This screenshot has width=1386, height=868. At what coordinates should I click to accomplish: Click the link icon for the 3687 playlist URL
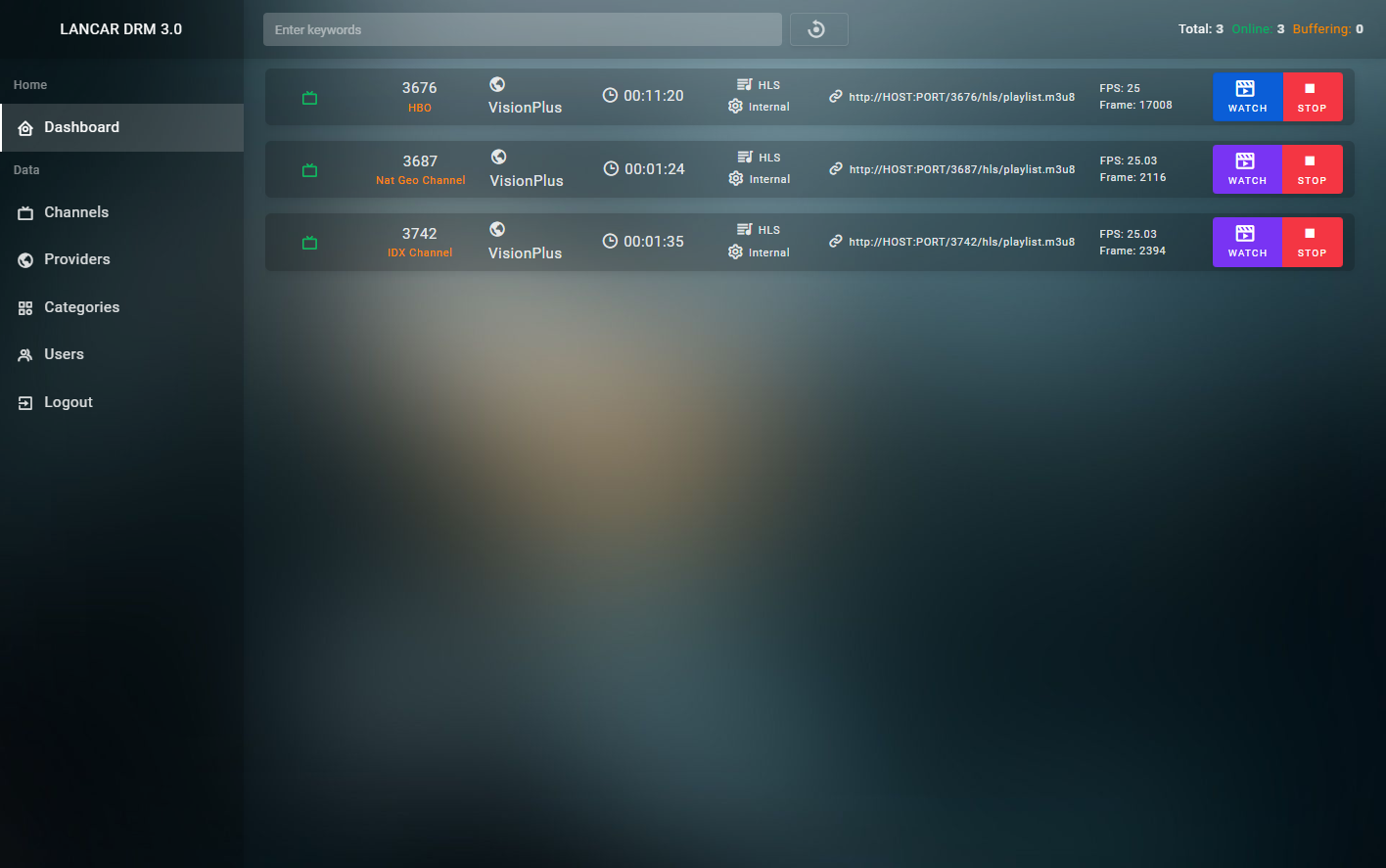[836, 169]
